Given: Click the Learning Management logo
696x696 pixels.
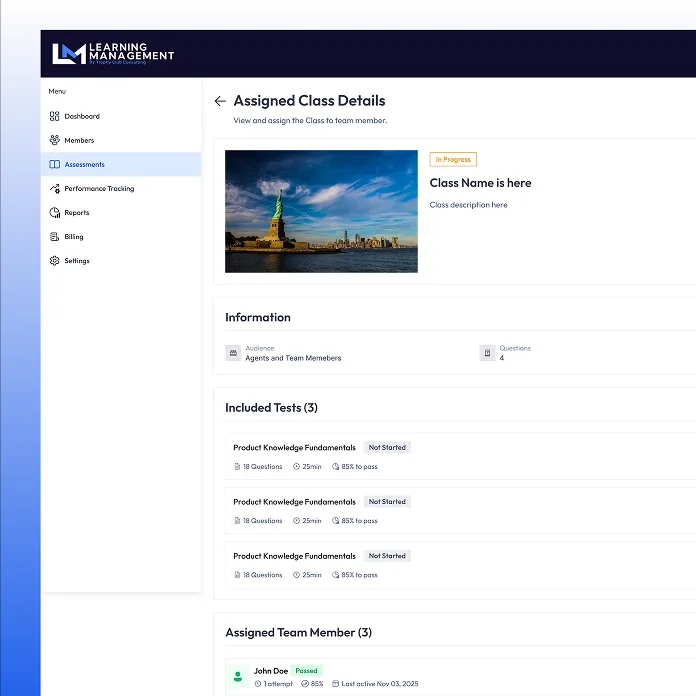Looking at the screenshot, I should click(113, 54).
